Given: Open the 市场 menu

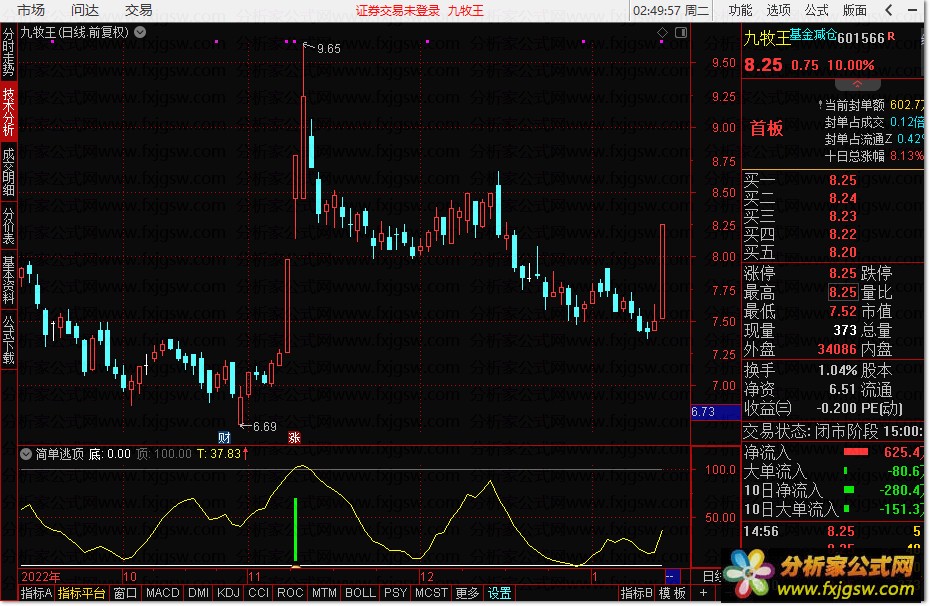Looking at the screenshot, I should (31, 10).
